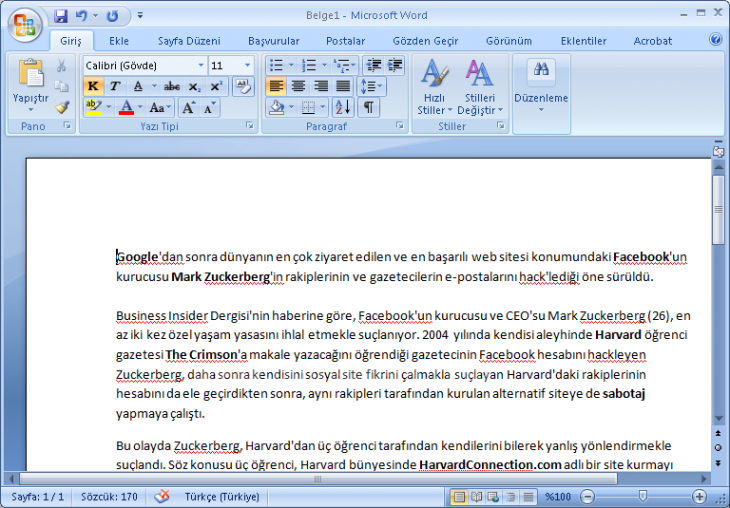Increase the paragraph indent

click(394, 65)
